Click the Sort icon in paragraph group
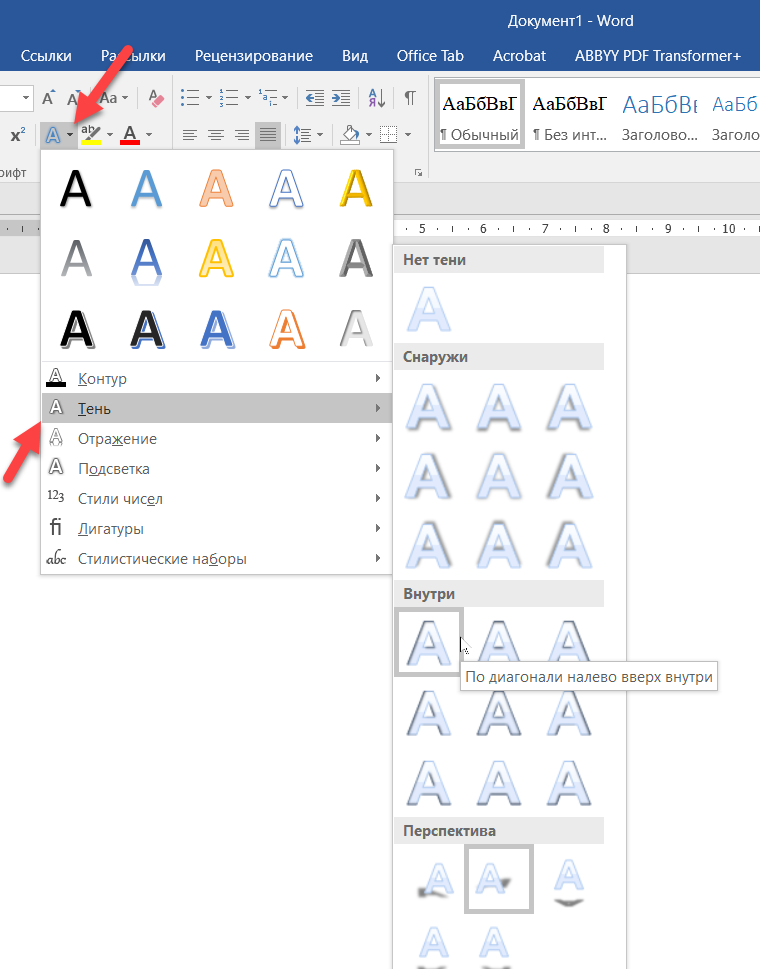The height and width of the screenshot is (969, 760). [376, 98]
